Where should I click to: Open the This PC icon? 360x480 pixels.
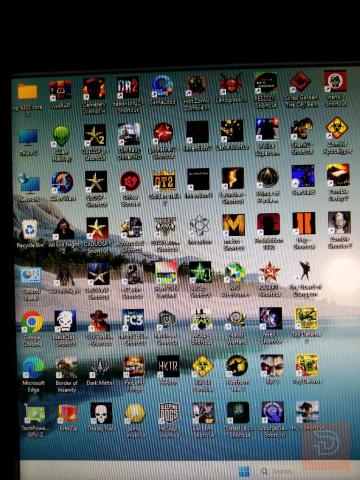(28, 138)
